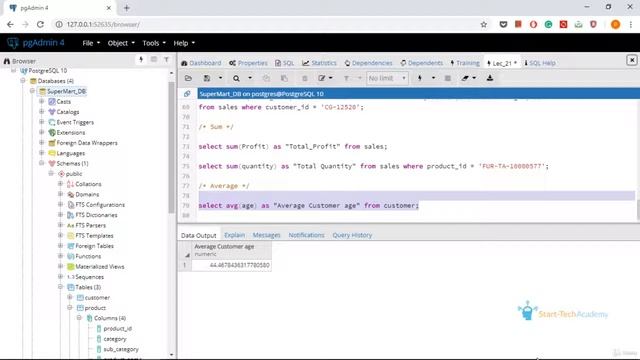Image resolution: width=640 pixels, height=360 pixels.
Task: Click the browser tree vertical scrollbar
Action: point(171,147)
